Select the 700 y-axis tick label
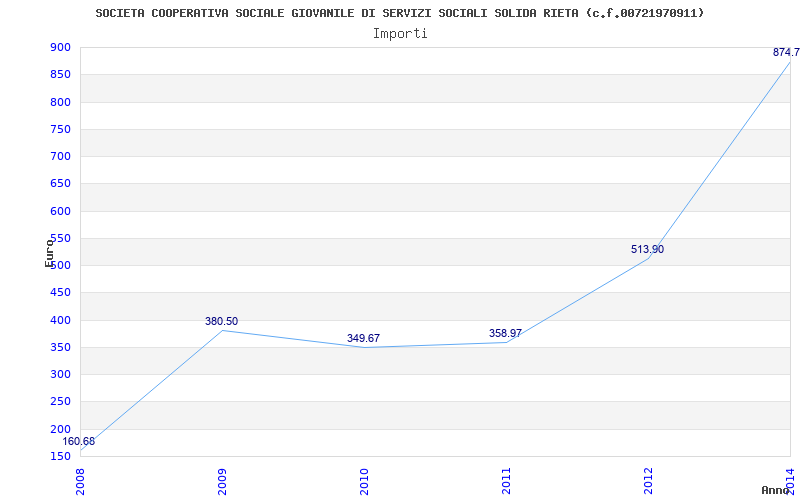 coord(60,157)
